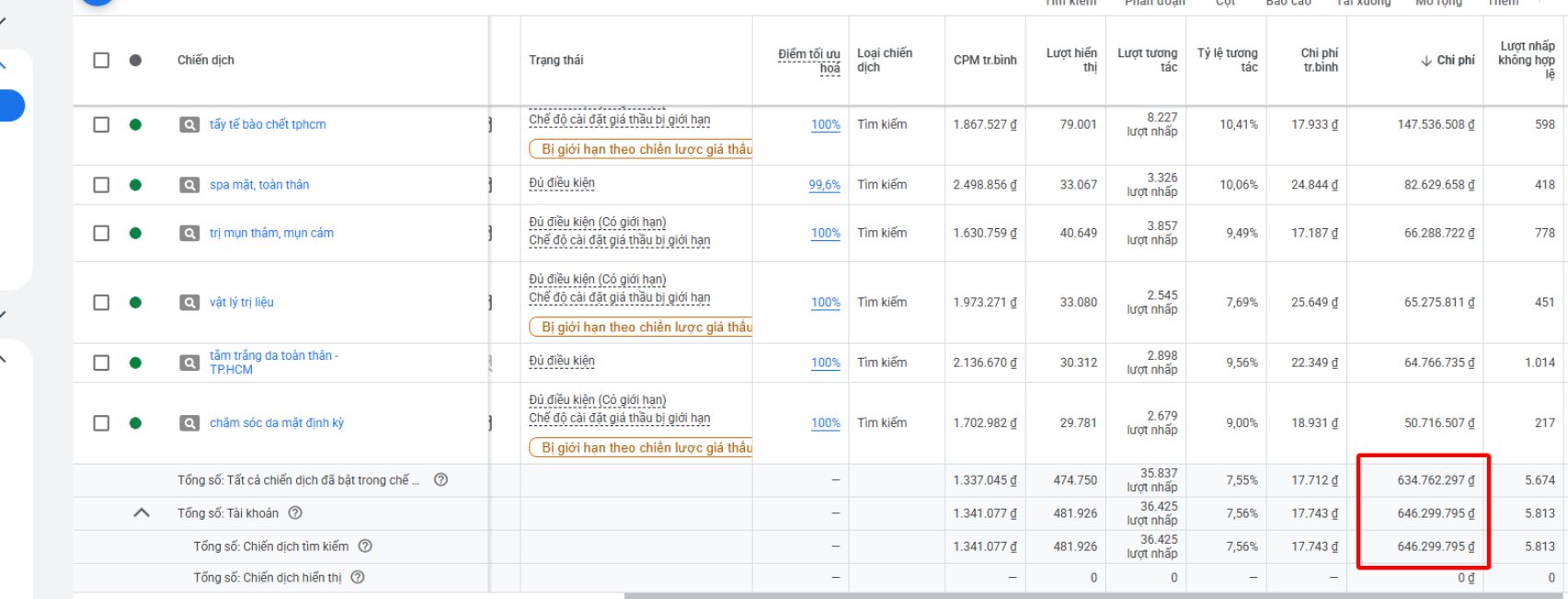Check the trị mụn thâm, mụn cám row
The image size is (1568, 599).
101,233
